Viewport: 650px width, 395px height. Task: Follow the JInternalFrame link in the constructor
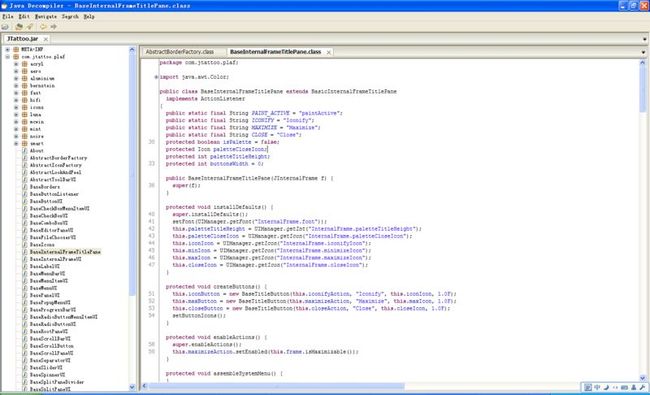pos(295,178)
